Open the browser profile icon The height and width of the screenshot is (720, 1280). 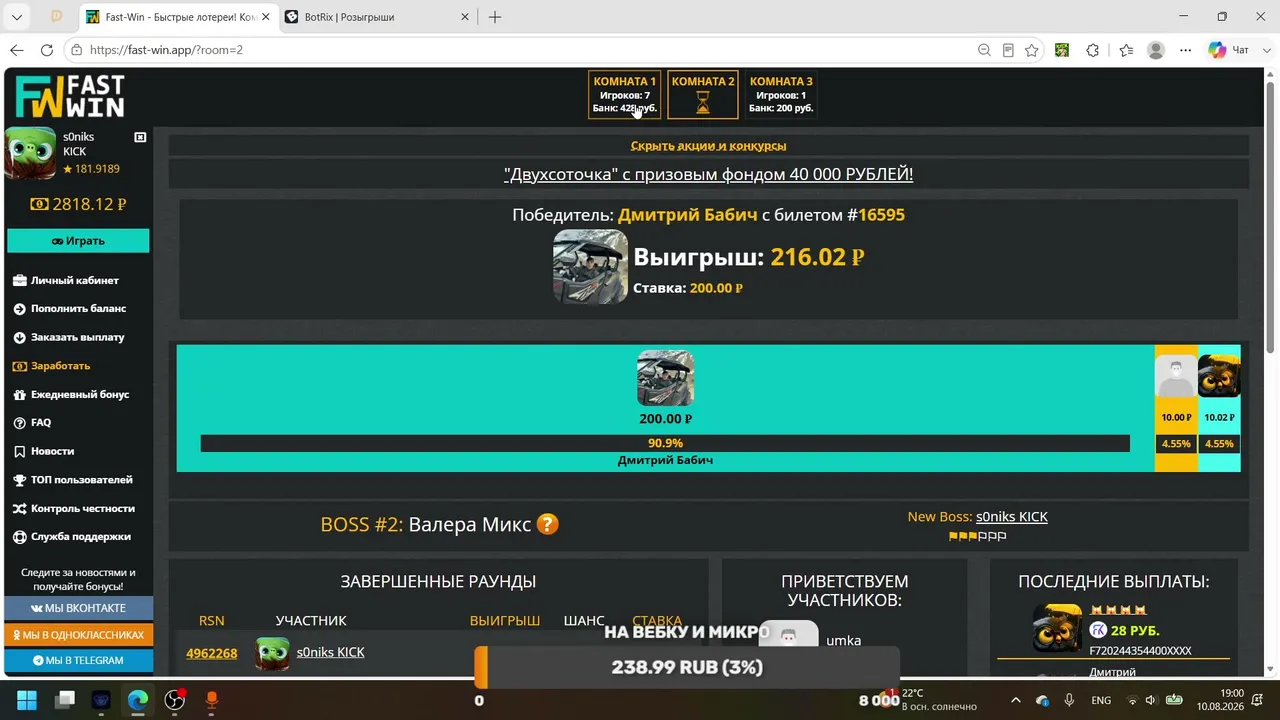click(1156, 50)
